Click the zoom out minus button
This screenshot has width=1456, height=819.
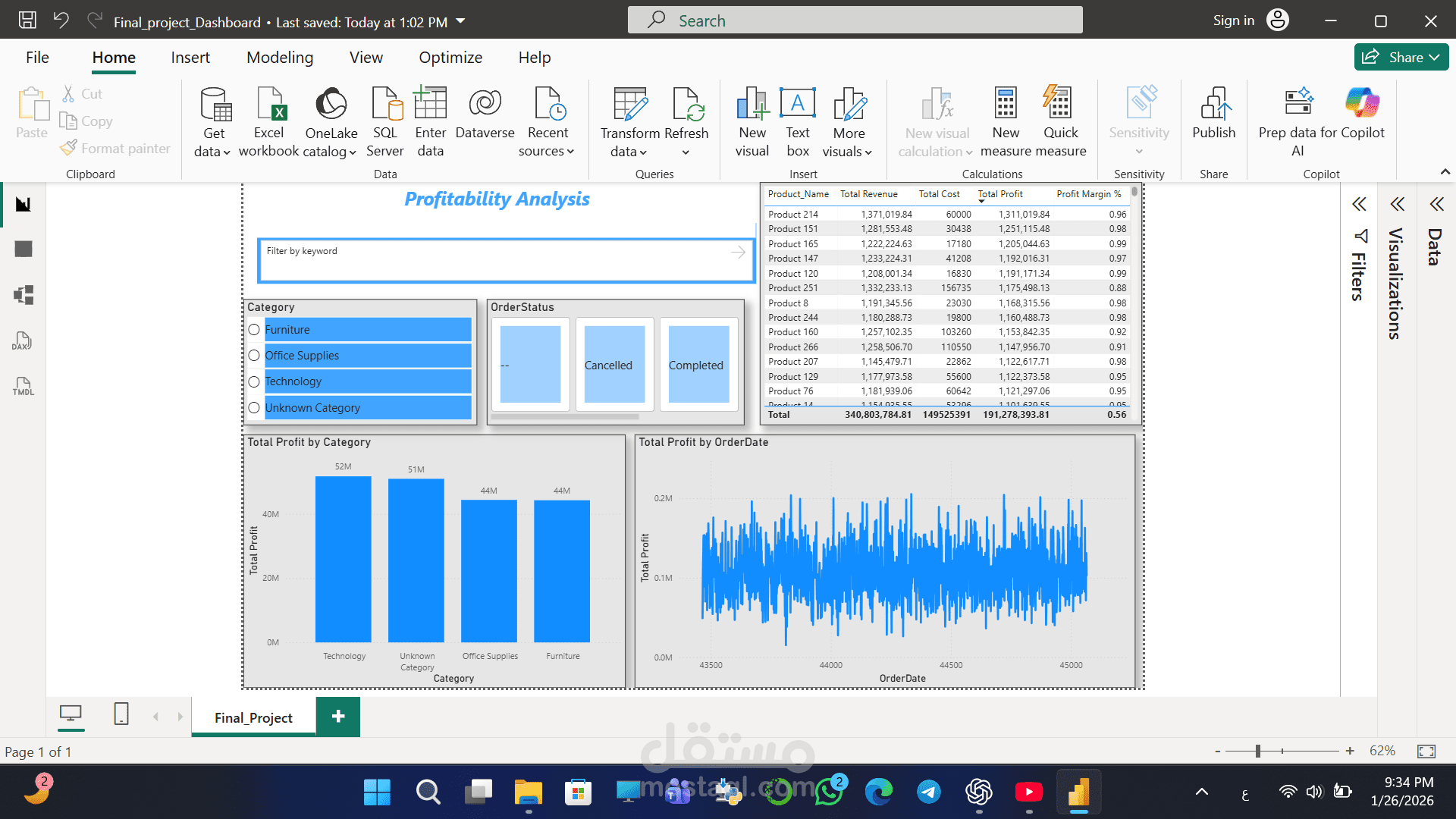click(1218, 752)
